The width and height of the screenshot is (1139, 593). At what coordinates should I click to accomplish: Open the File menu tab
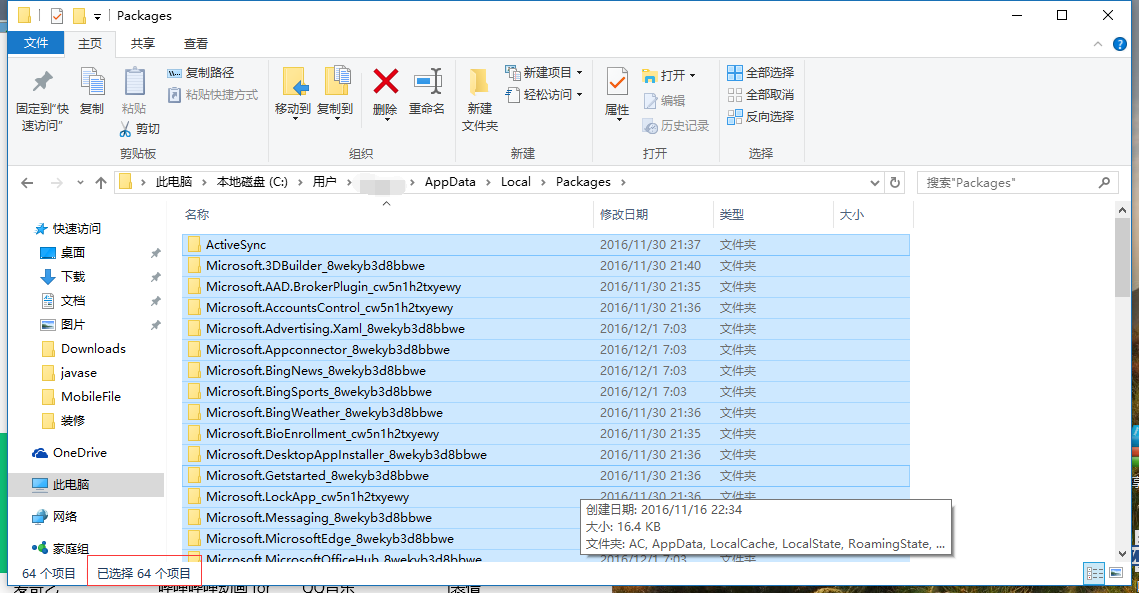pos(36,43)
